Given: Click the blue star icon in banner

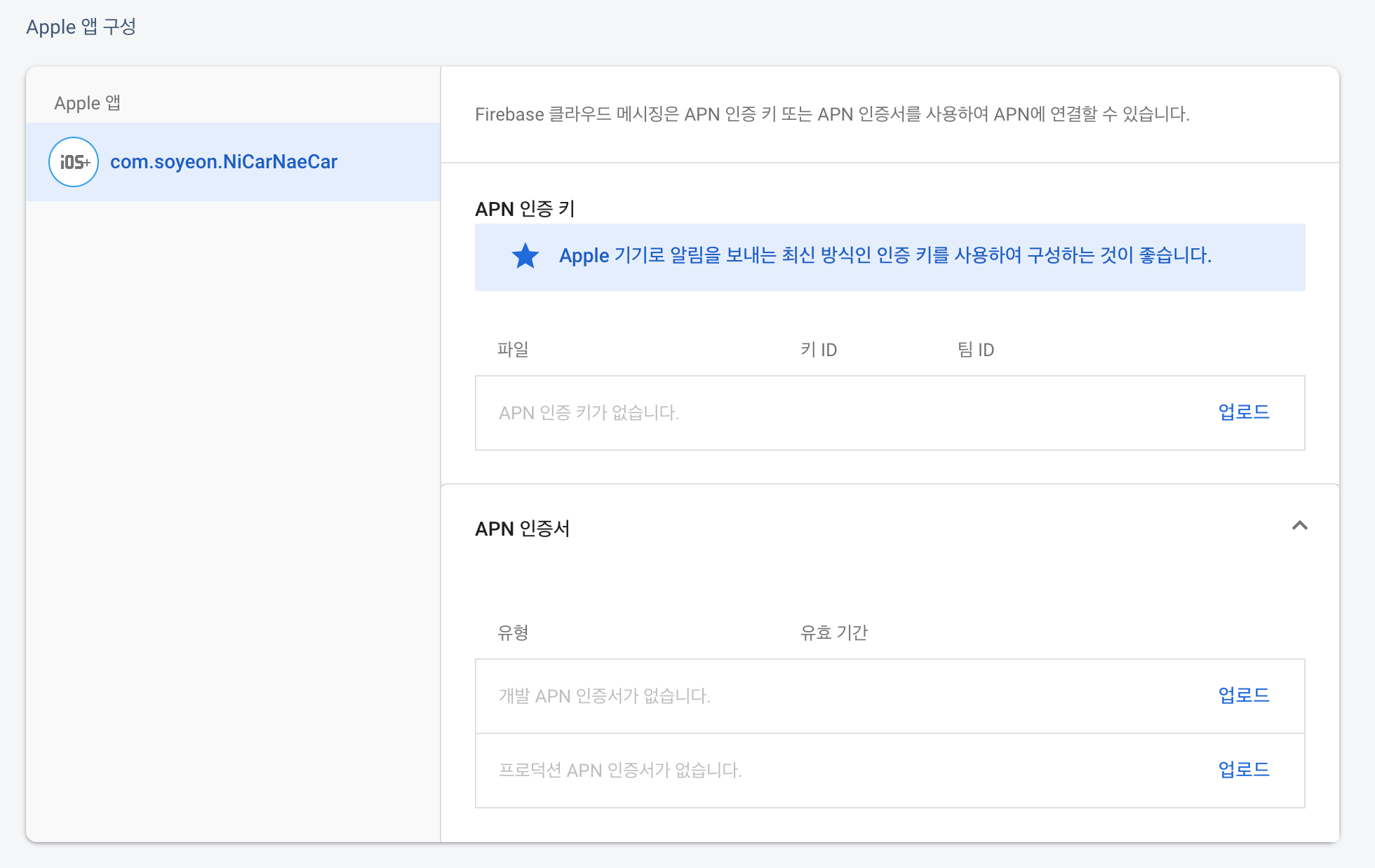Looking at the screenshot, I should tap(525, 256).
